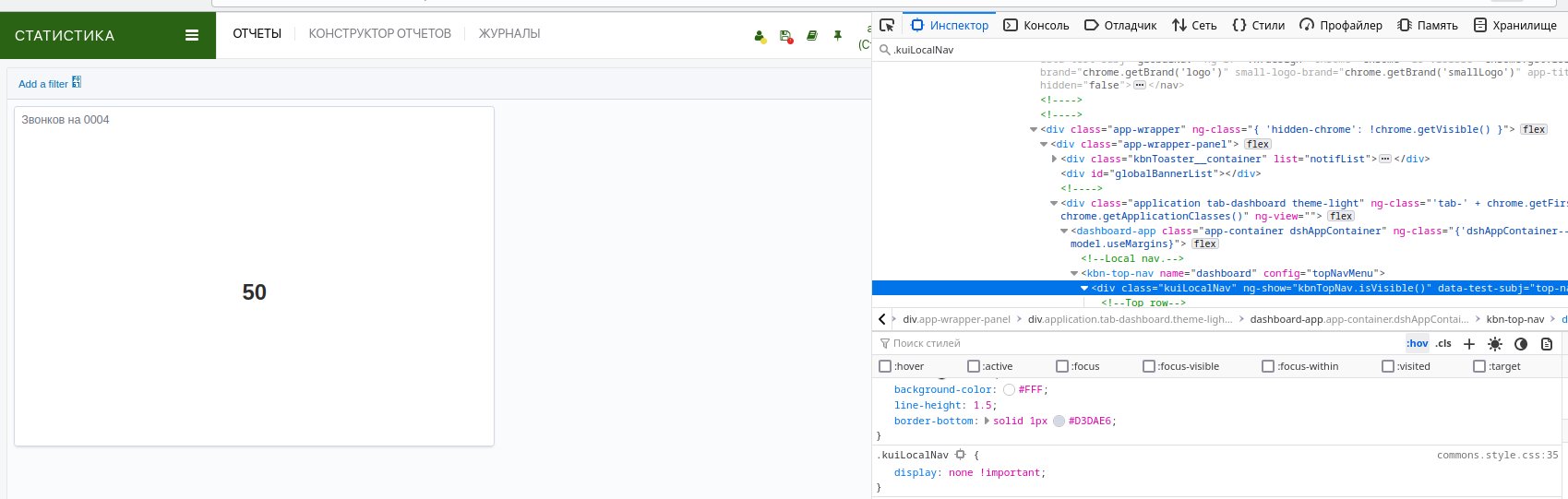Open the hamburger menu beside СТАТИСТИКА
The image size is (1568, 499).
(192, 35)
